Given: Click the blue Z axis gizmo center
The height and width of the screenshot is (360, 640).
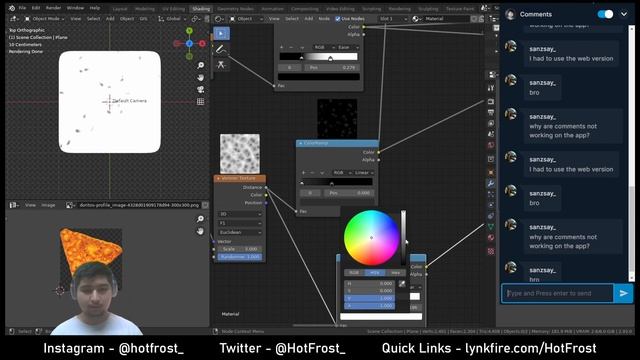Looking at the screenshot, I should pos(189,44).
